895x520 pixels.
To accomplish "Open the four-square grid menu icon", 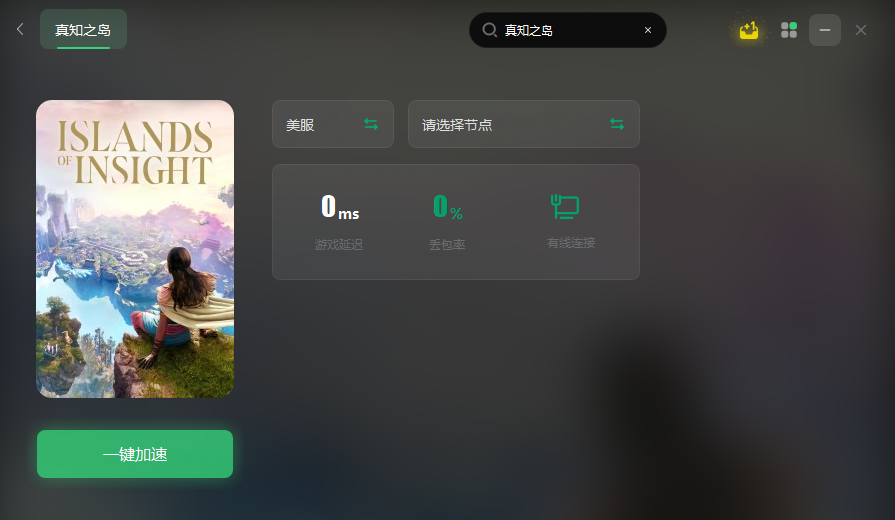I will [x=789, y=30].
